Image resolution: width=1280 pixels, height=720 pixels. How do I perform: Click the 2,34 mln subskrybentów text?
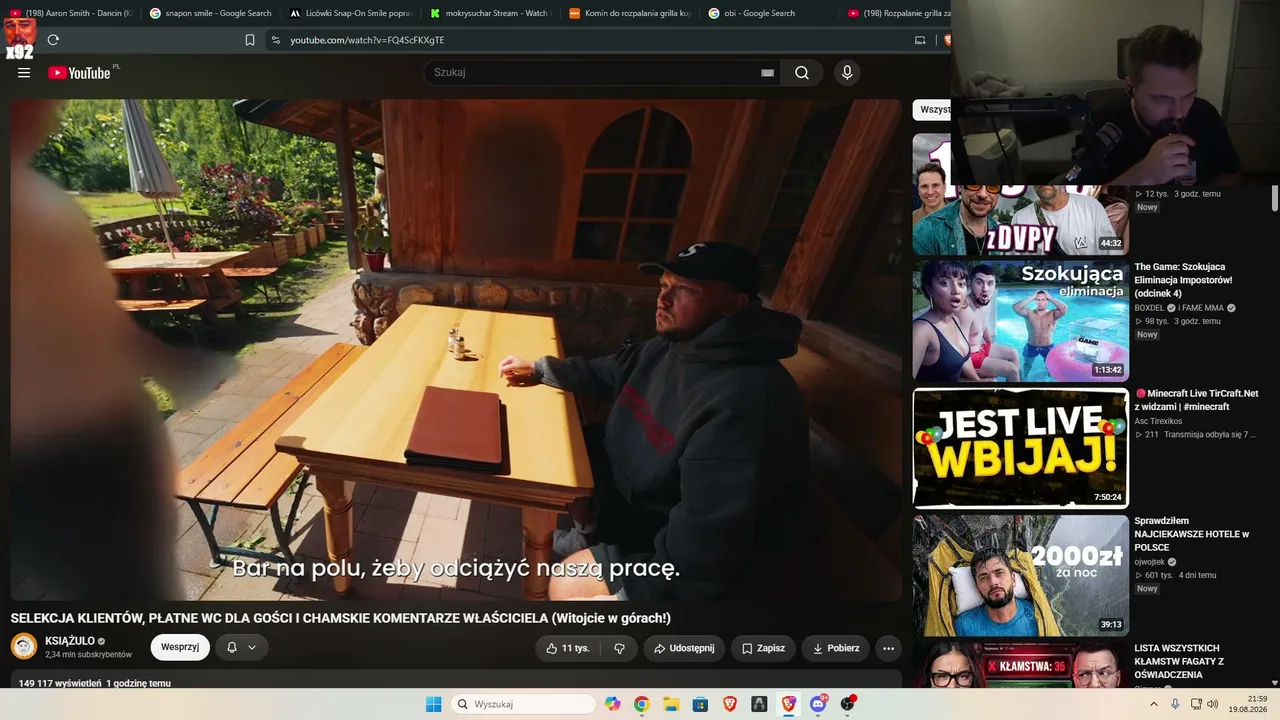point(88,655)
